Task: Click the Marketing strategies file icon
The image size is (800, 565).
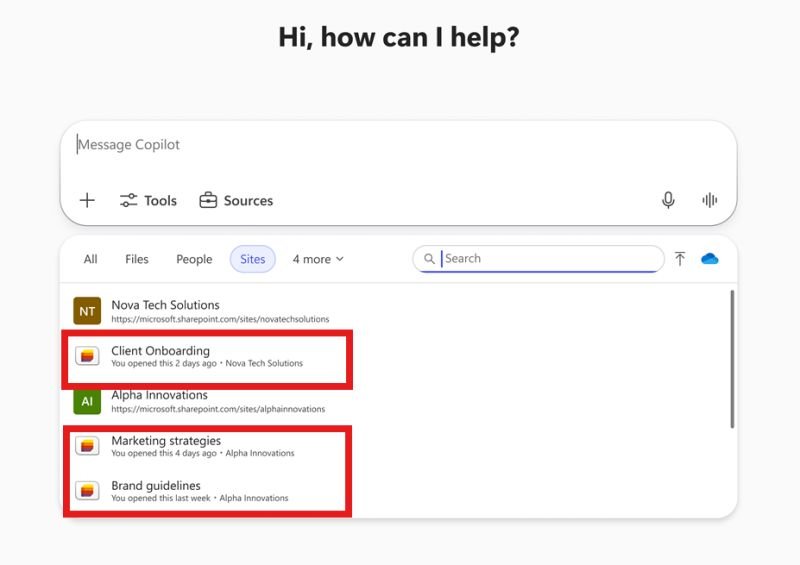Action: point(87,446)
